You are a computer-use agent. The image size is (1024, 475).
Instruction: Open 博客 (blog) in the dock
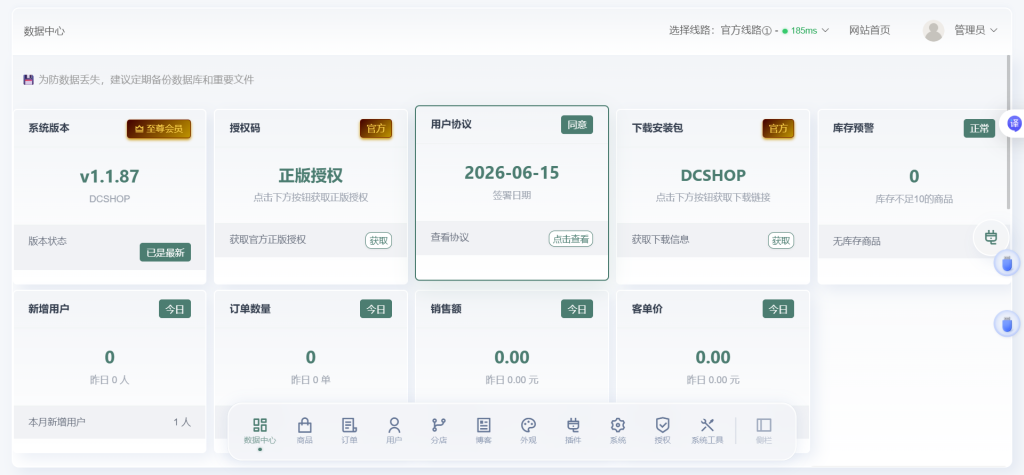[483, 432]
